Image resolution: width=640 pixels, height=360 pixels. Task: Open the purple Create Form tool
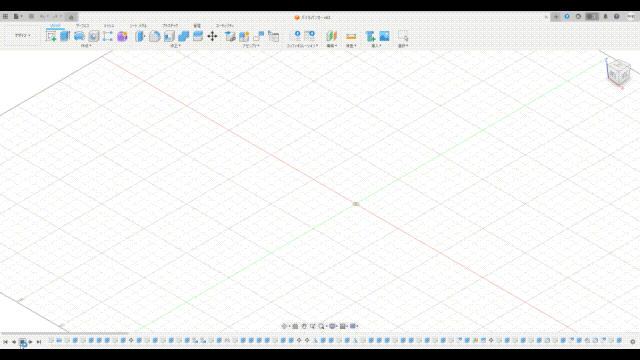click(x=122, y=36)
